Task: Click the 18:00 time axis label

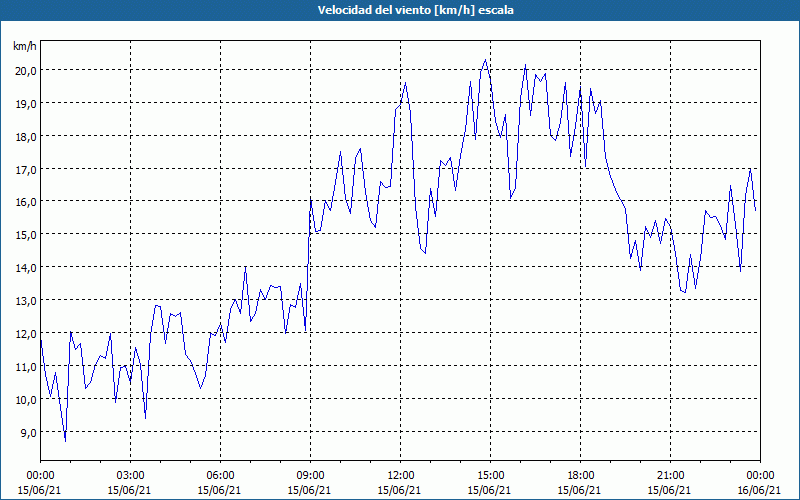Action: [x=581, y=476]
